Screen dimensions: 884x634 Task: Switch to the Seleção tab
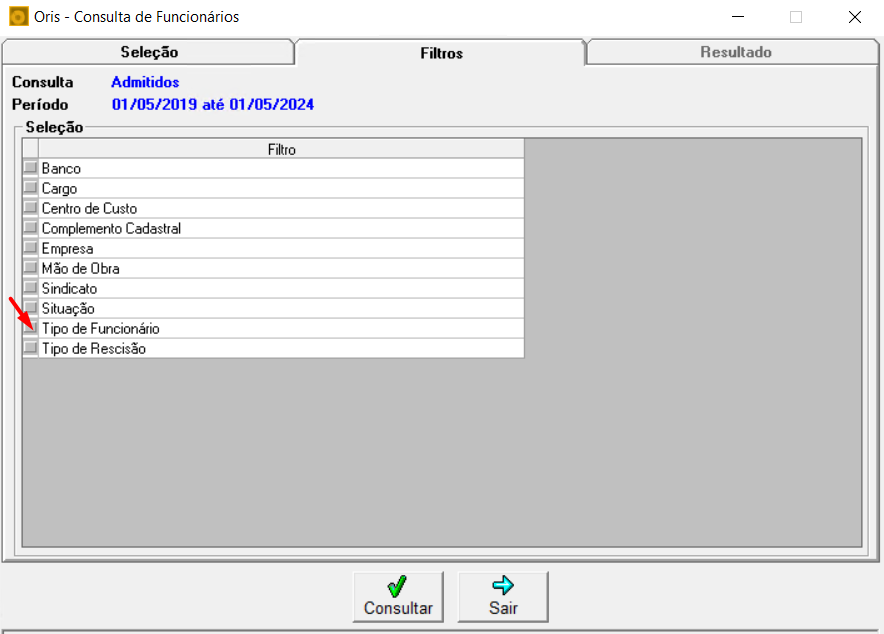pos(149,52)
